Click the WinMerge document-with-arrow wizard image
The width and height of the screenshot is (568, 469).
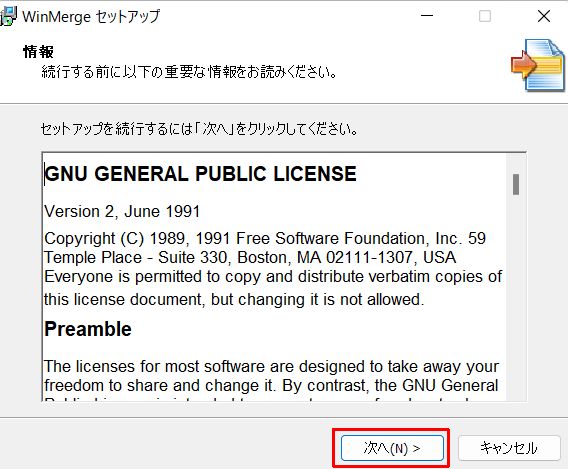click(538, 65)
